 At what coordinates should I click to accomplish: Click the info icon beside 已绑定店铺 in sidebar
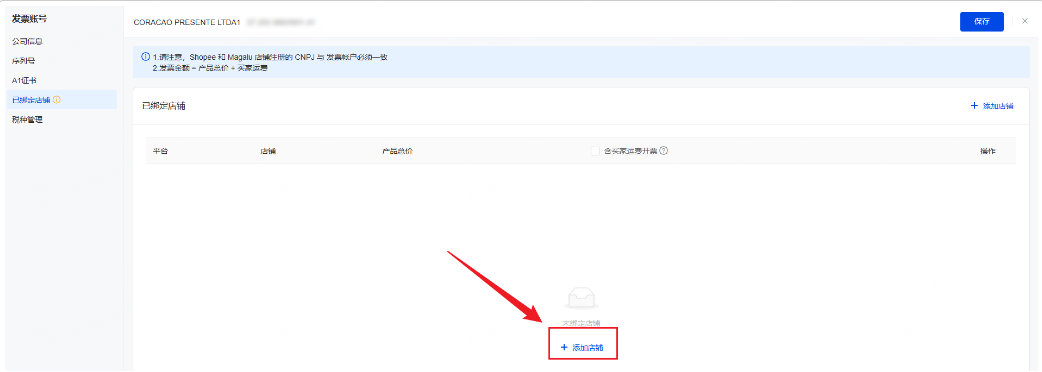point(56,100)
